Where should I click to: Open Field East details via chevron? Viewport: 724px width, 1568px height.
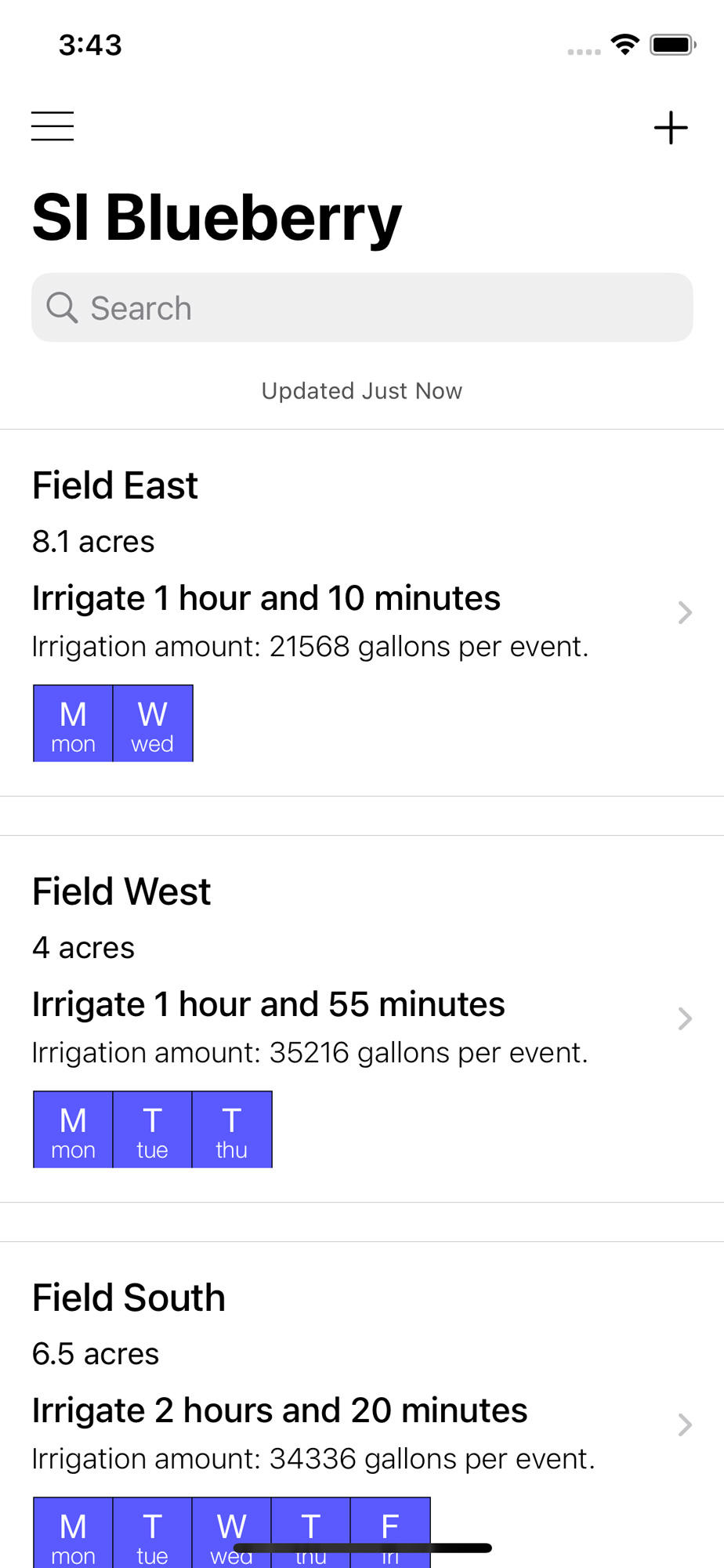click(684, 612)
